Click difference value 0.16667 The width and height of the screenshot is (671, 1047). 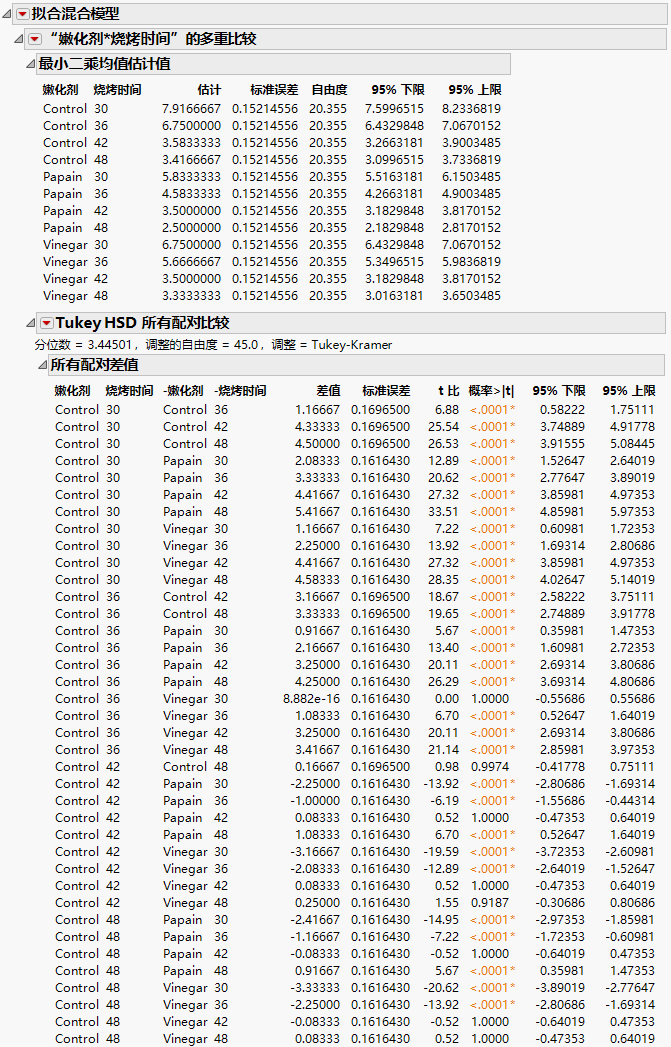tap(317, 767)
